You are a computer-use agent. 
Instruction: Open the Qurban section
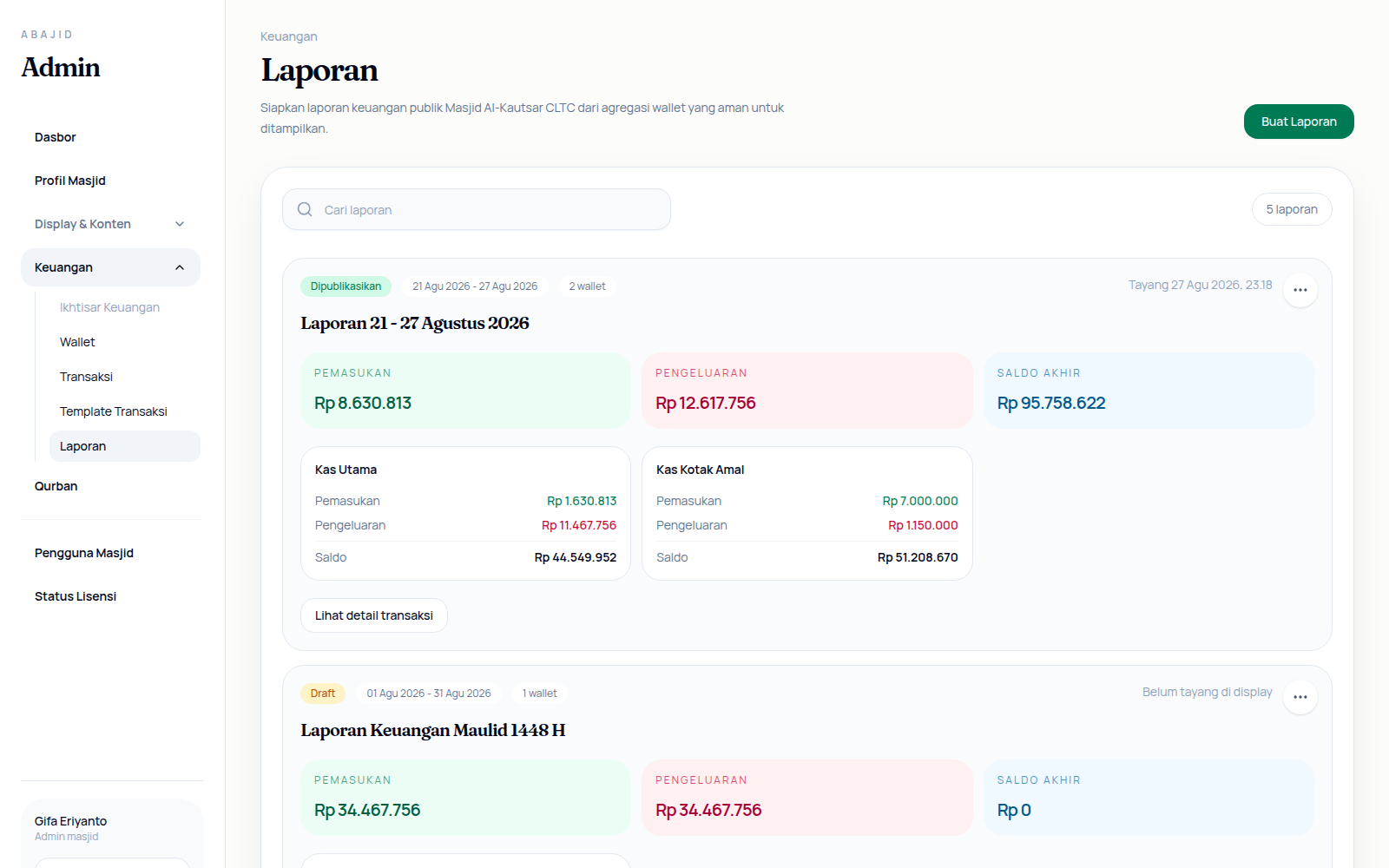click(110, 486)
